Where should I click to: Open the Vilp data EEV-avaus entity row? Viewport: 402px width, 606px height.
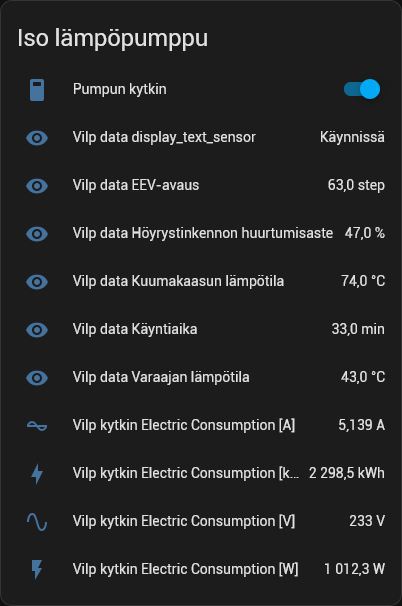201,186
